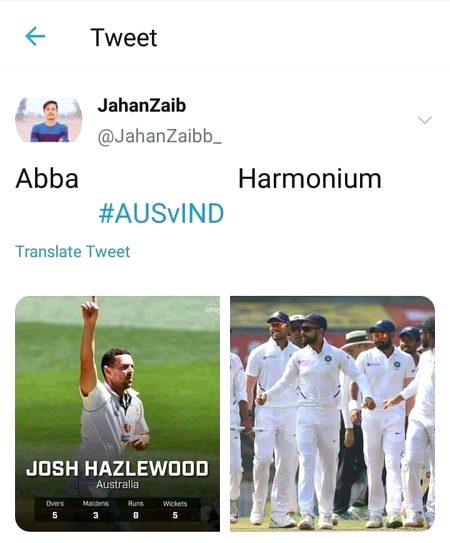Click the Tweet header title
Viewport: 450px width, 543px height.
click(124, 37)
